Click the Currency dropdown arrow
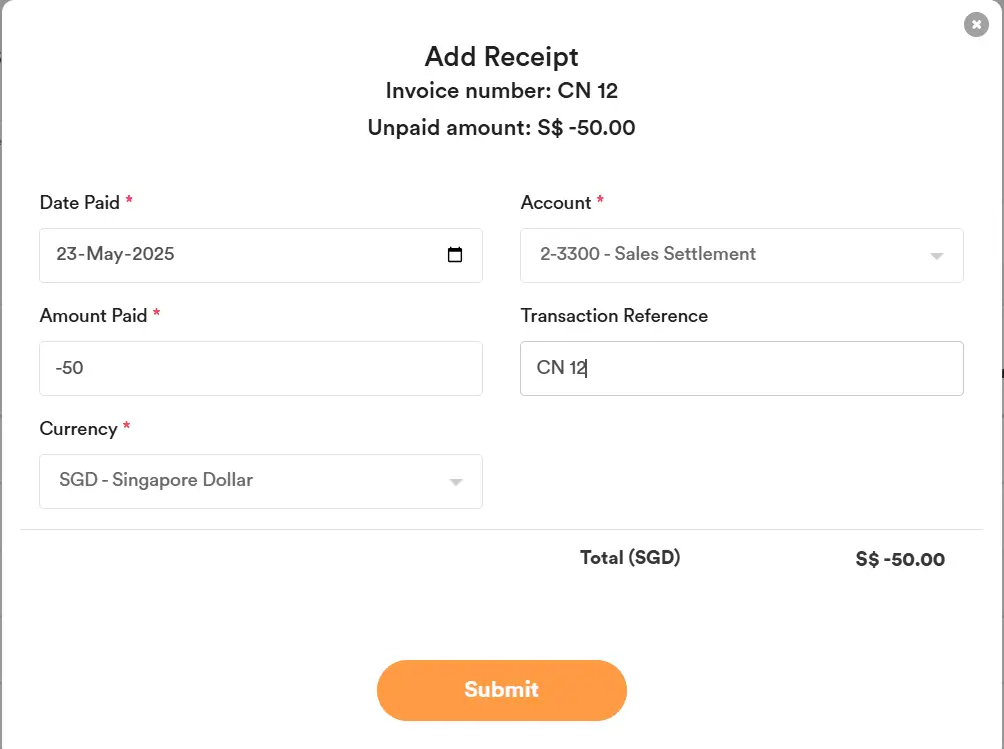 [x=456, y=481]
